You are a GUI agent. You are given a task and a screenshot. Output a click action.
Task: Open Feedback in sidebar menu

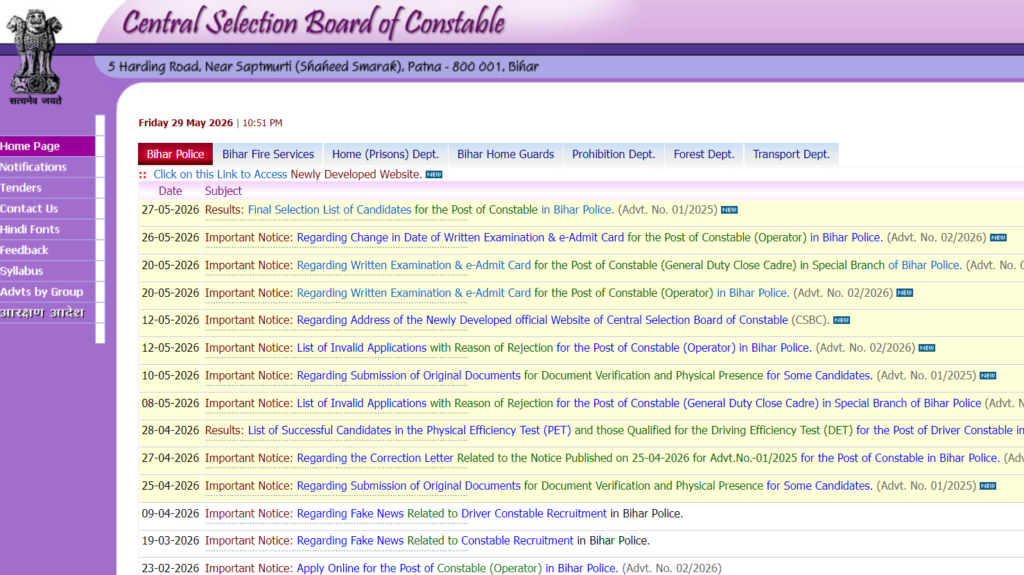click(x=48, y=250)
